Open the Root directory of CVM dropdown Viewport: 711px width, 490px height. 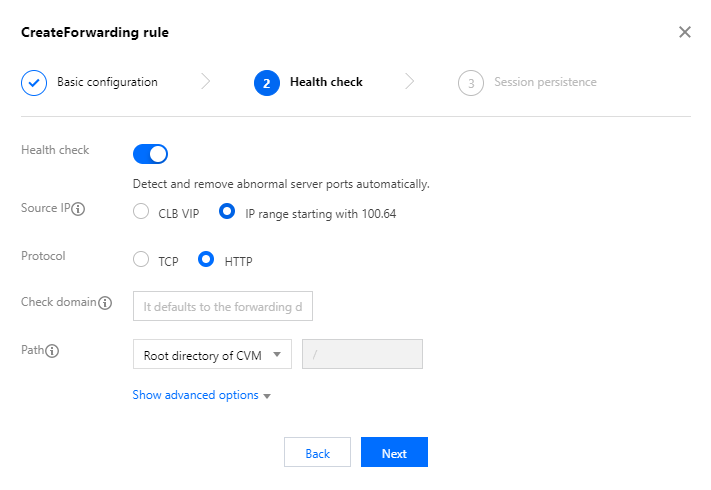coord(212,355)
